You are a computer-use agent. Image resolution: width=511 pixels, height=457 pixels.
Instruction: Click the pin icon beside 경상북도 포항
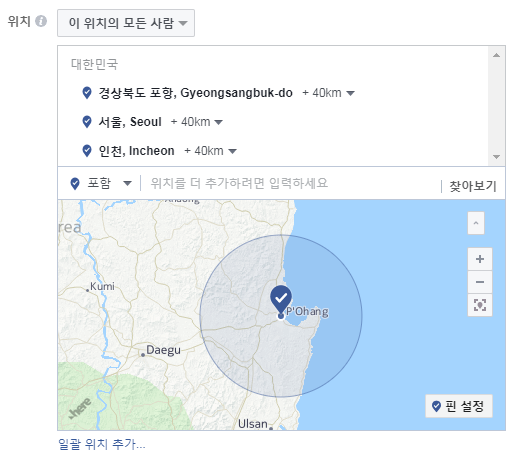tap(87, 93)
